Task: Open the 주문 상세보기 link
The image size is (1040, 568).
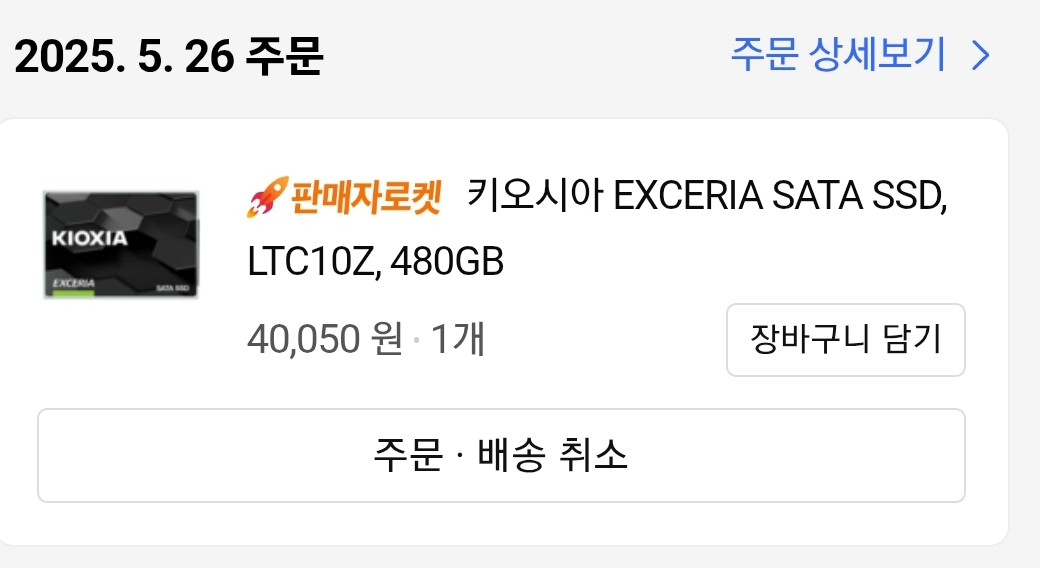Action: [838, 54]
